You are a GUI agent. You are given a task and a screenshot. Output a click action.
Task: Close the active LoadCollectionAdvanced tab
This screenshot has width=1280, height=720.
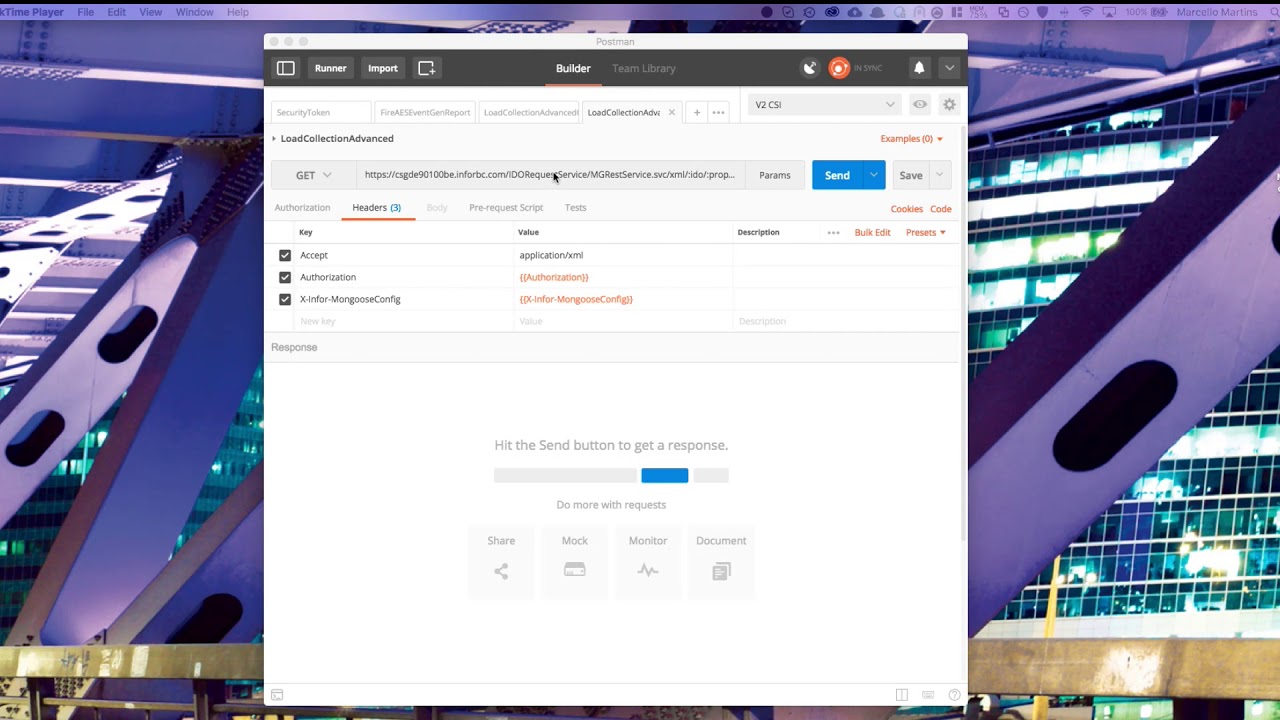coord(672,112)
